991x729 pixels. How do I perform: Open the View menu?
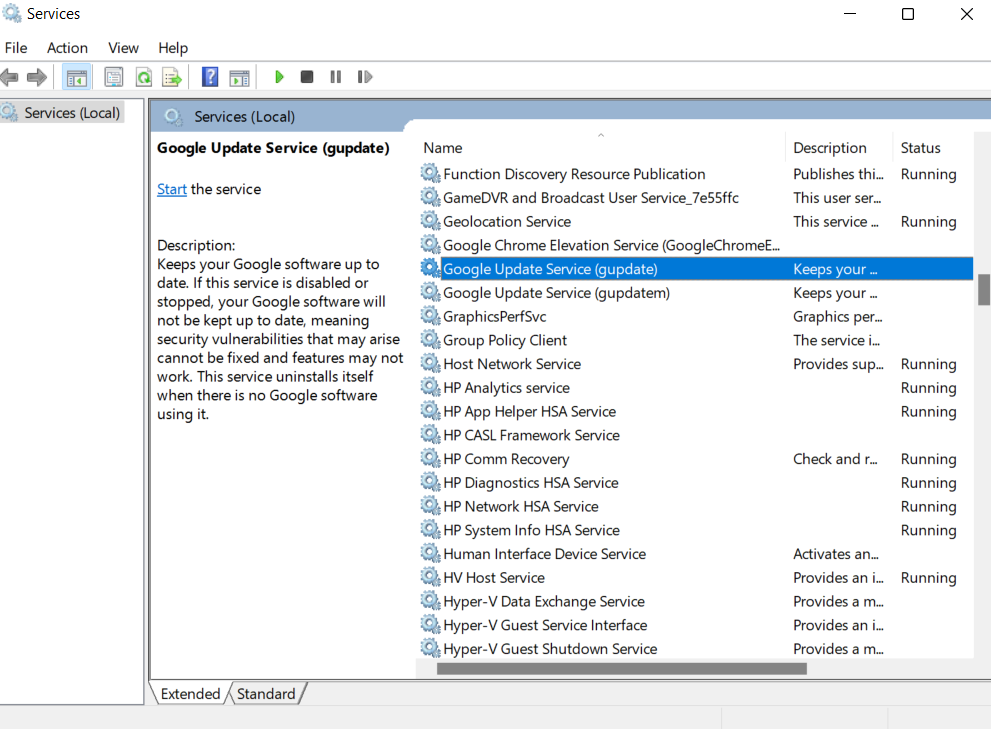[123, 48]
